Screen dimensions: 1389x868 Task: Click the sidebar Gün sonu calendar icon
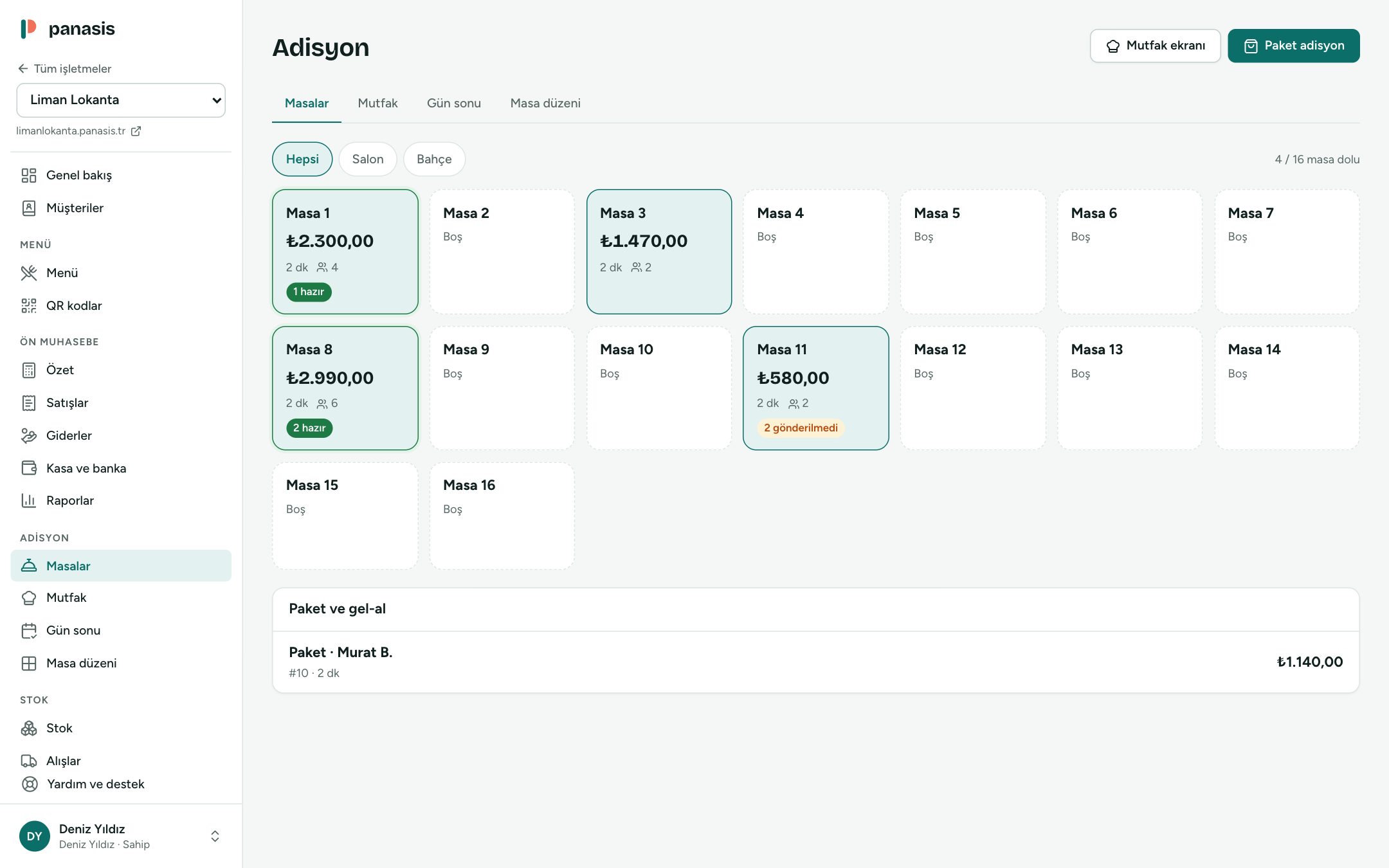29,631
